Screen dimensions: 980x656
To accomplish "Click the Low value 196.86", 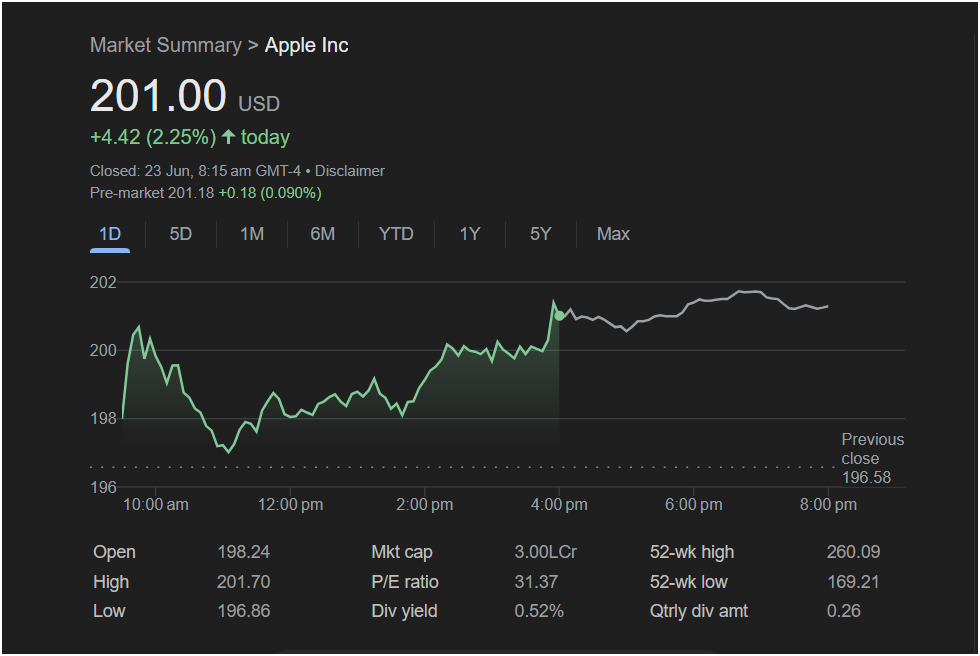I will coord(244,611).
